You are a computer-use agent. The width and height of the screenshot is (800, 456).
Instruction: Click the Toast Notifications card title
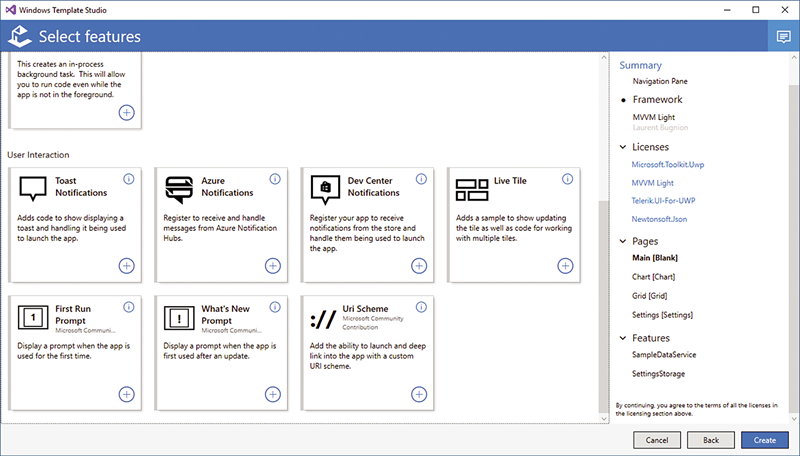click(x=81, y=187)
